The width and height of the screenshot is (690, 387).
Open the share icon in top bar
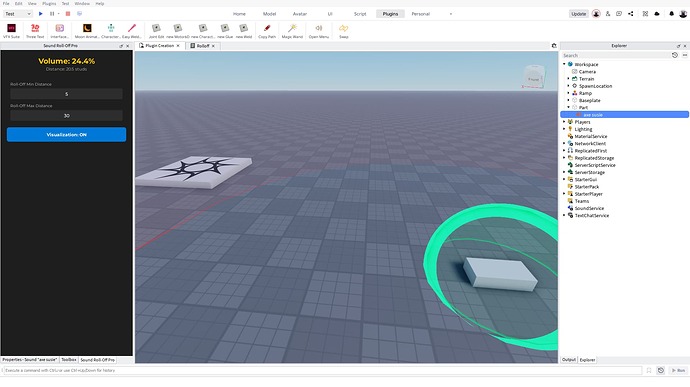click(631, 14)
